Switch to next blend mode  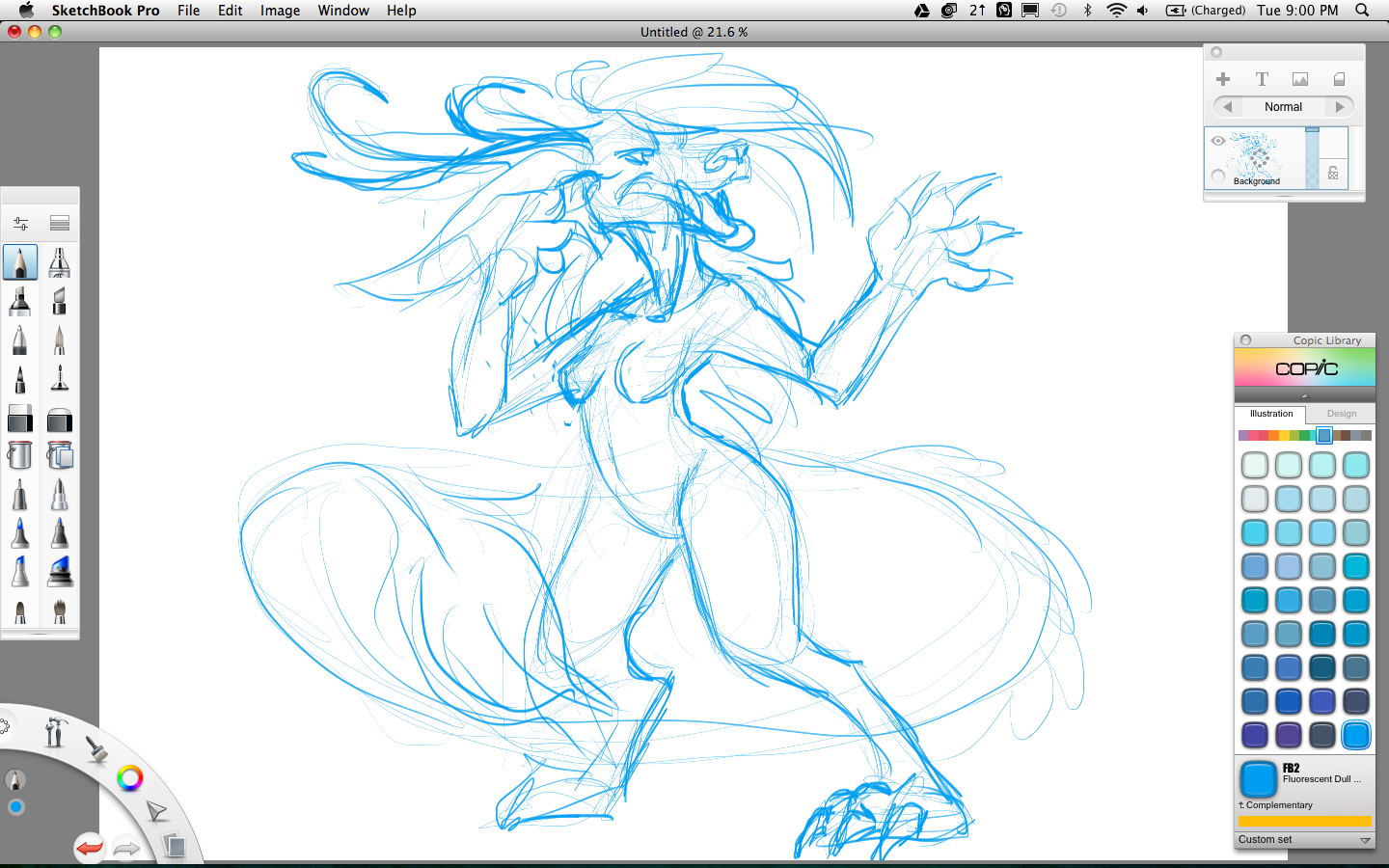[1340, 107]
